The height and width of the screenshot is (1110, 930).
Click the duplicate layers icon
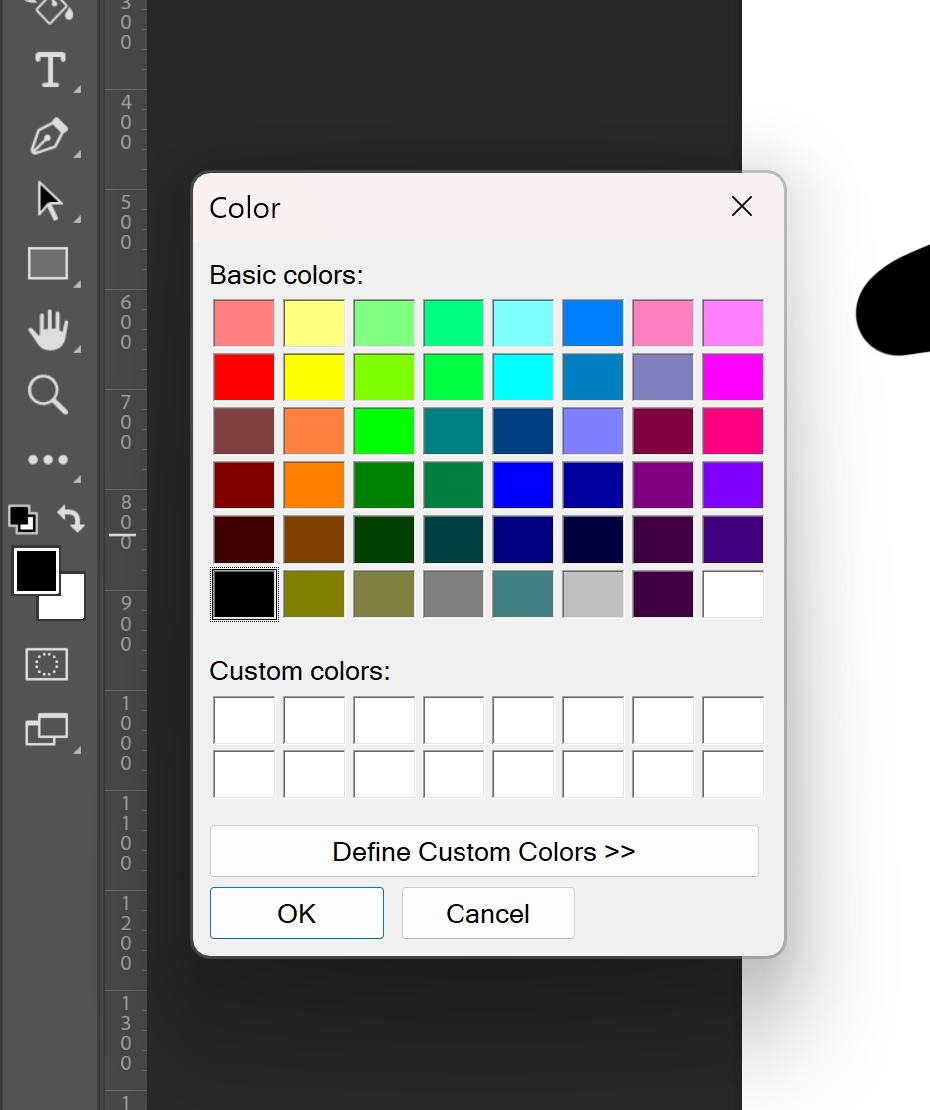tap(47, 731)
